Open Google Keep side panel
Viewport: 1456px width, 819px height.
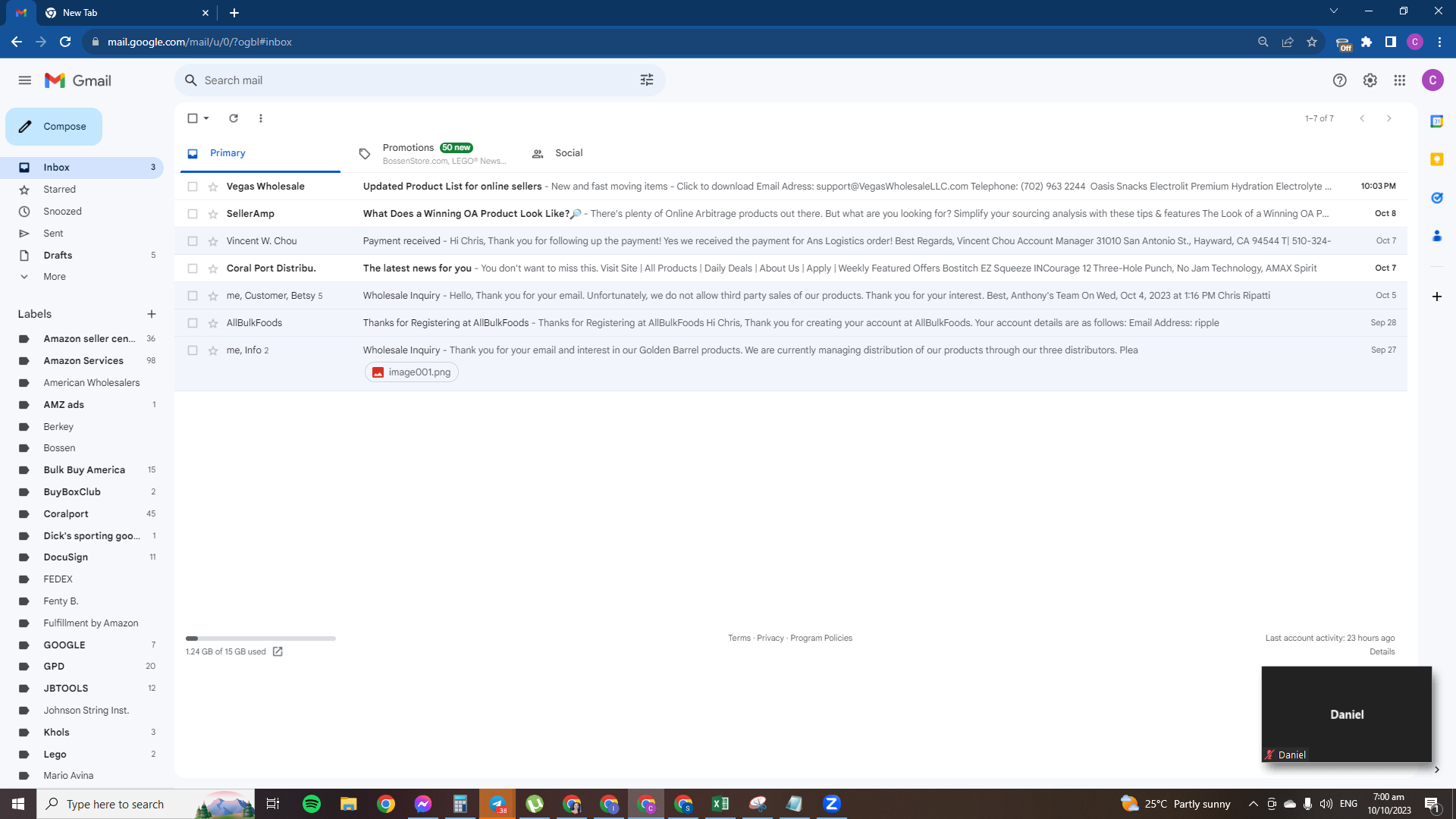[1437, 159]
